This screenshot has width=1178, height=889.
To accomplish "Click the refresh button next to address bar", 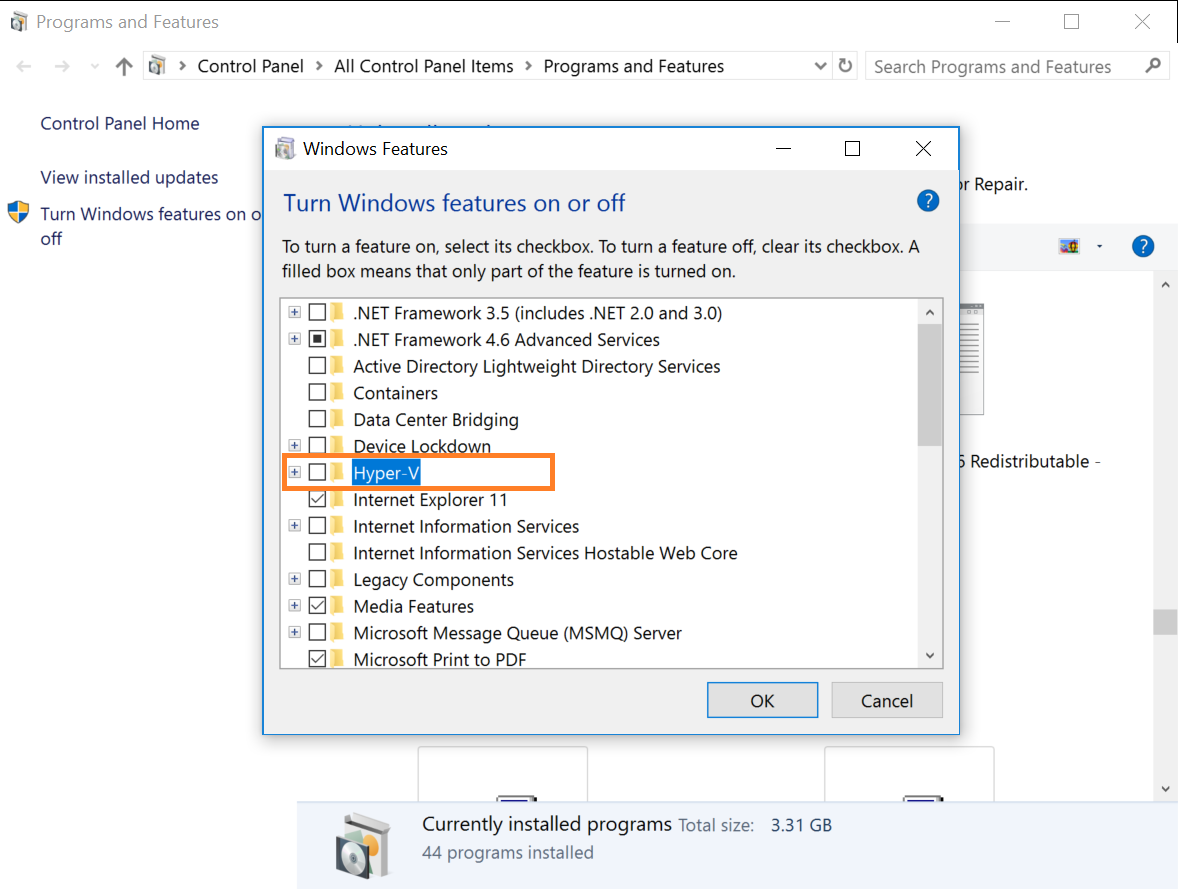I will tap(845, 66).
